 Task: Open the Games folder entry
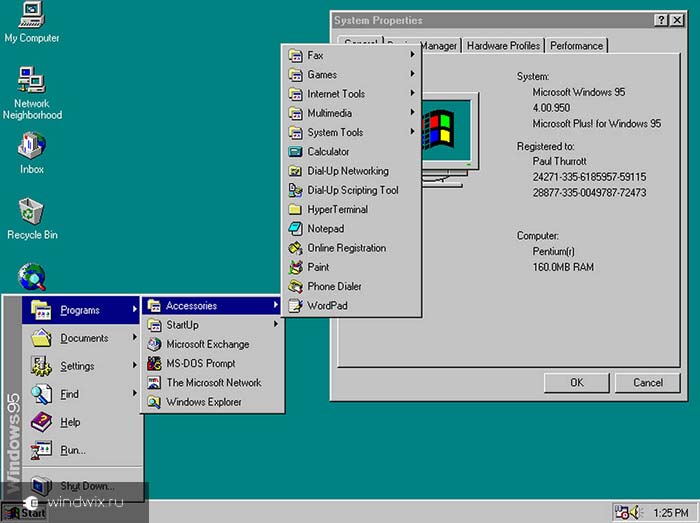click(x=352, y=74)
